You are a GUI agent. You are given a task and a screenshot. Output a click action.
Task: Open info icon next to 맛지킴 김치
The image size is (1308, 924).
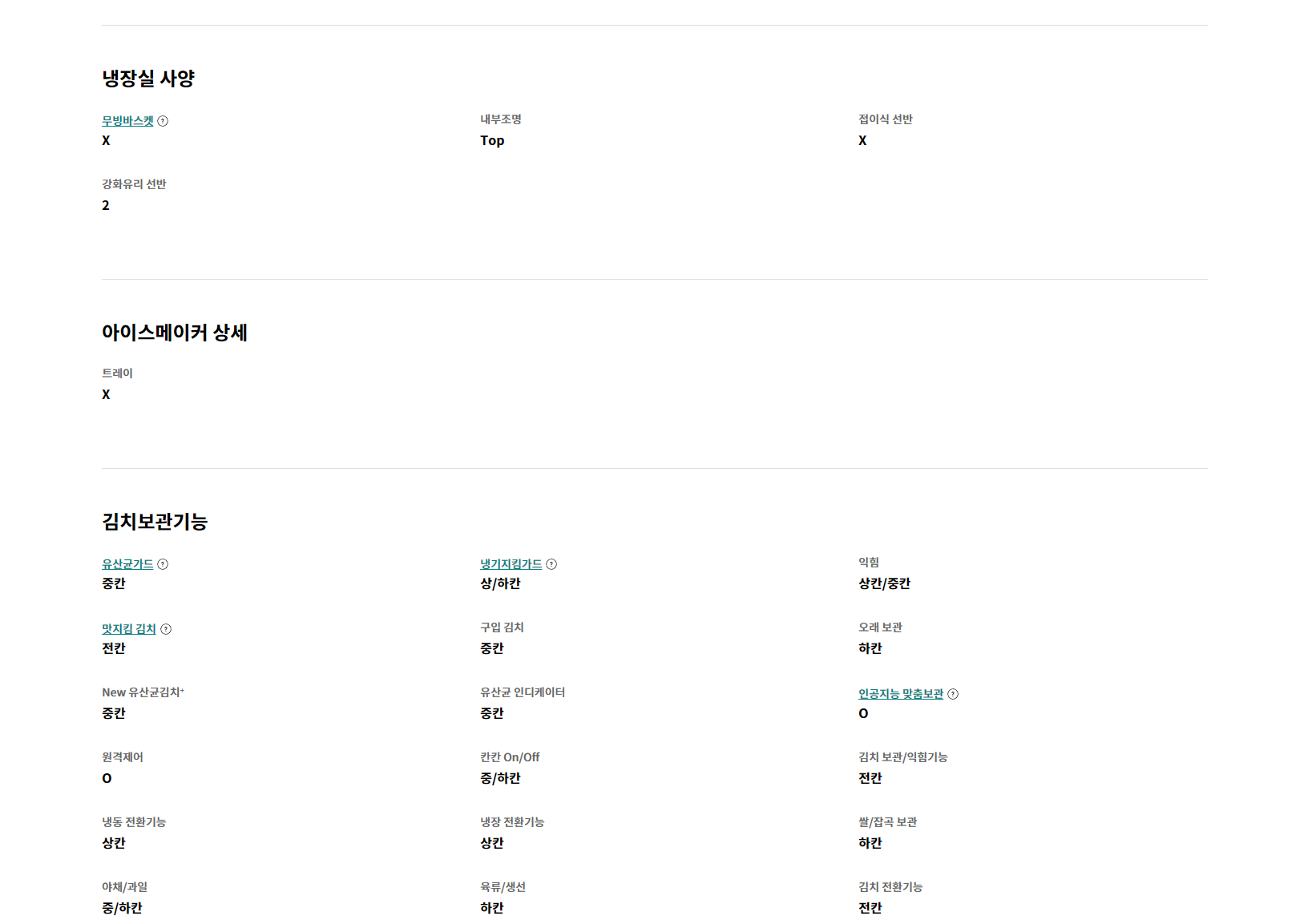click(x=166, y=629)
